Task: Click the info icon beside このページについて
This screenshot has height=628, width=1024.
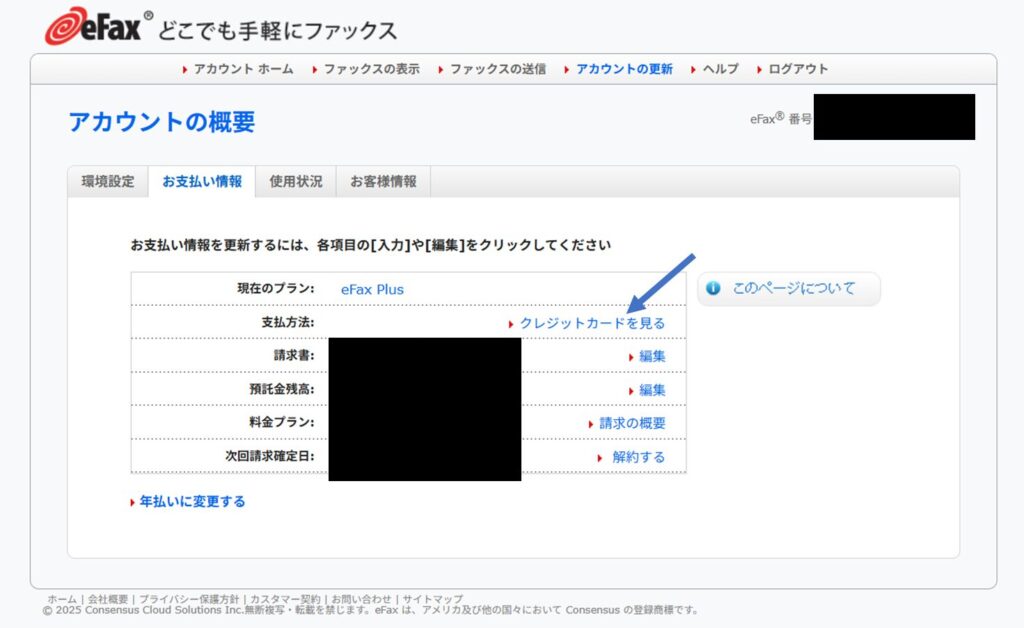Action: click(x=713, y=288)
